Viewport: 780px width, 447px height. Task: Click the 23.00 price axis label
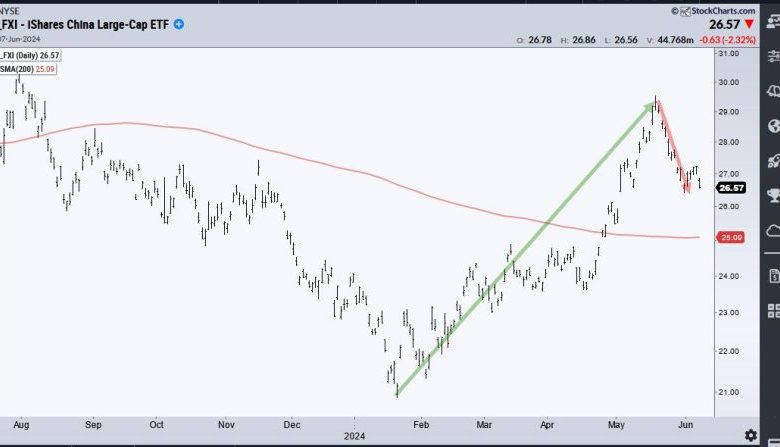729,313
